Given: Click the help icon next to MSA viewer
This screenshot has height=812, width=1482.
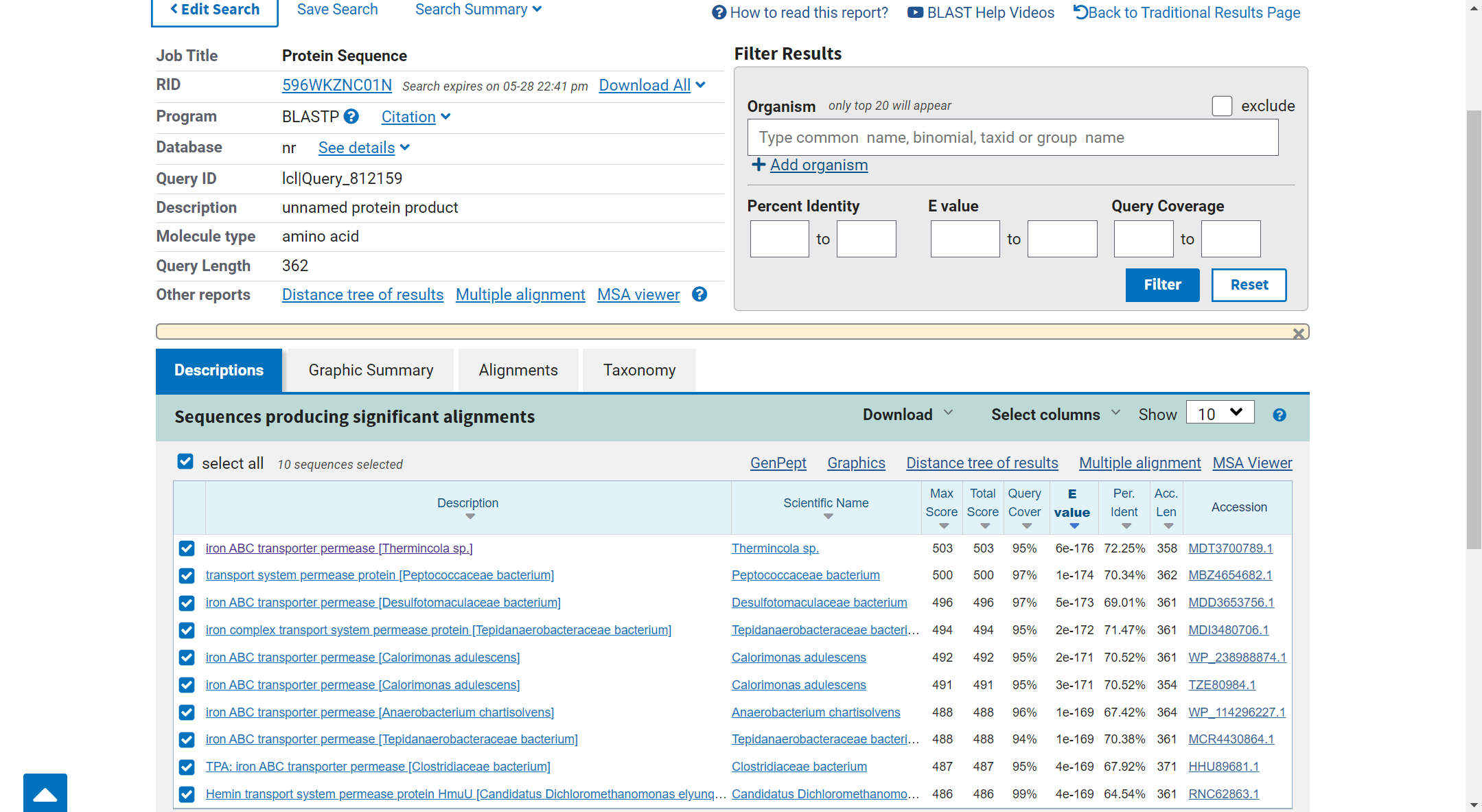Looking at the screenshot, I should (699, 294).
